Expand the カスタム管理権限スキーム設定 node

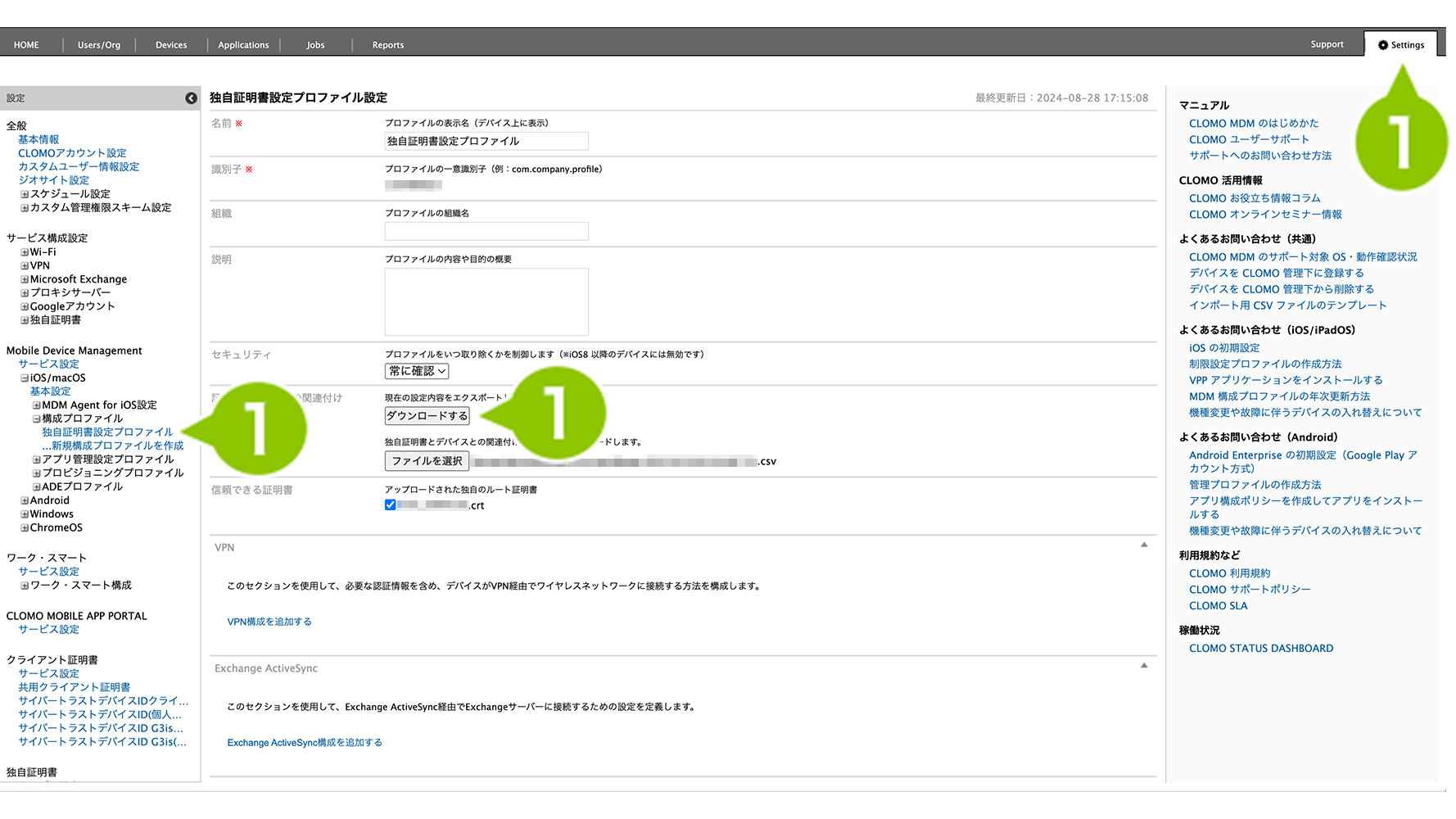[25, 208]
